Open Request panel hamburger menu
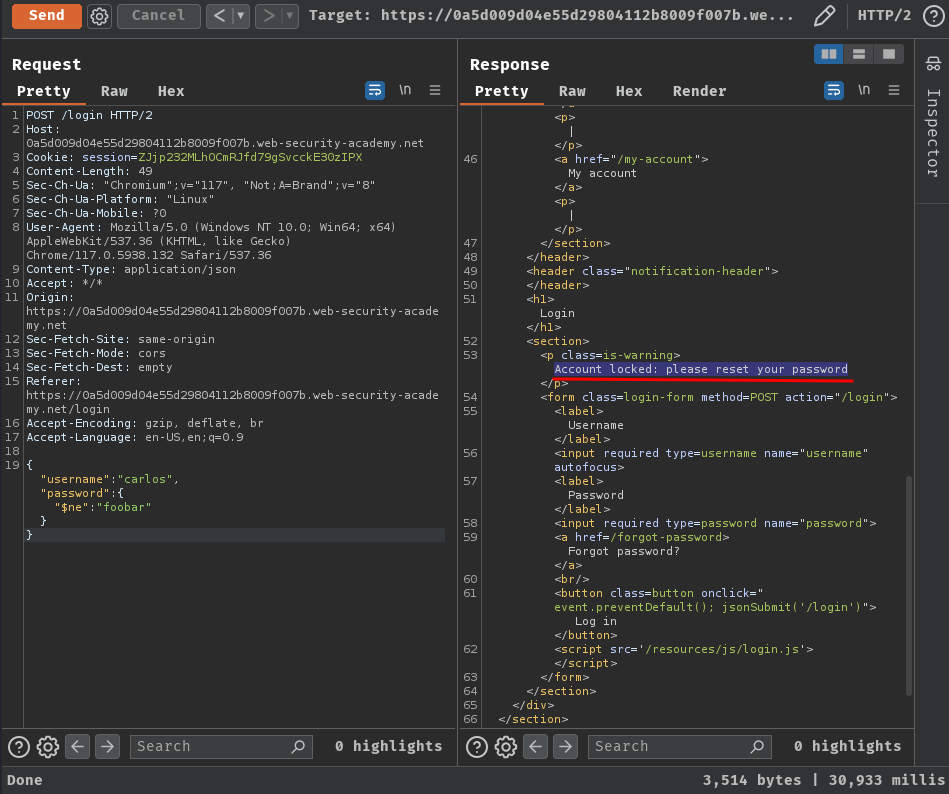This screenshot has width=949, height=794. 435,90
